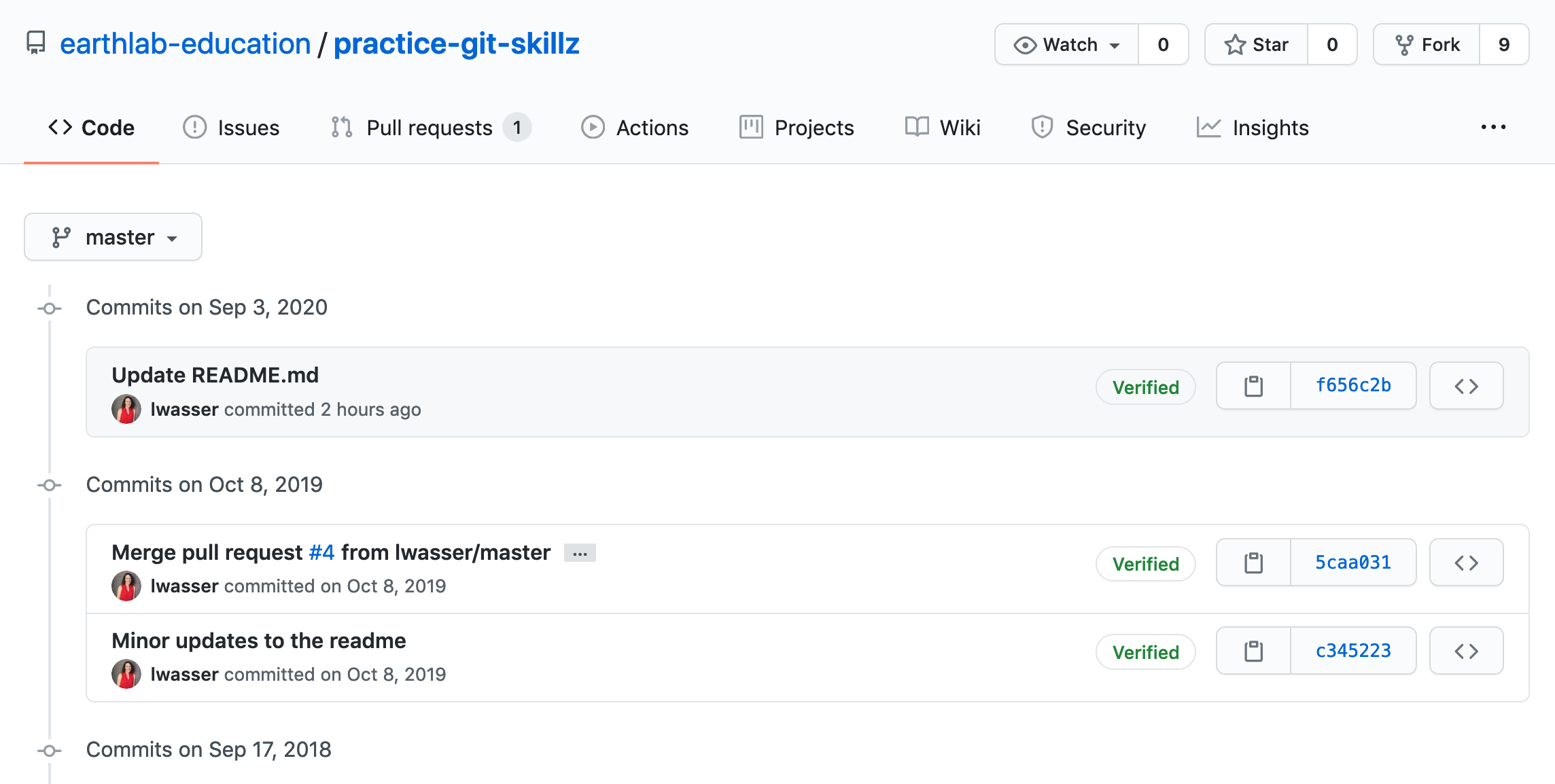Open pull request #4 link
This screenshot has height=784, width=1555.
coord(321,552)
